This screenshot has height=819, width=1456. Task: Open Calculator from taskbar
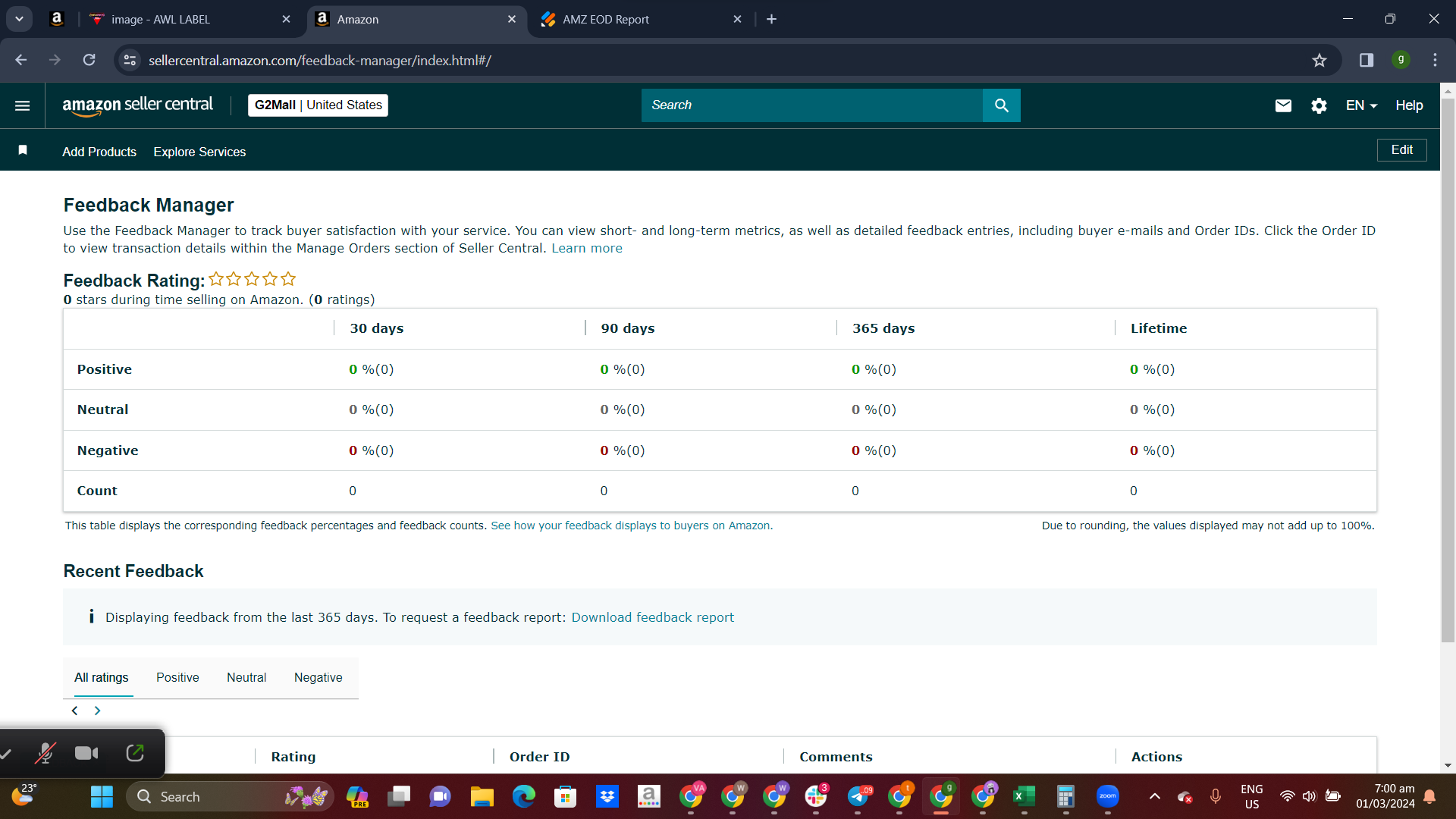tap(1065, 797)
